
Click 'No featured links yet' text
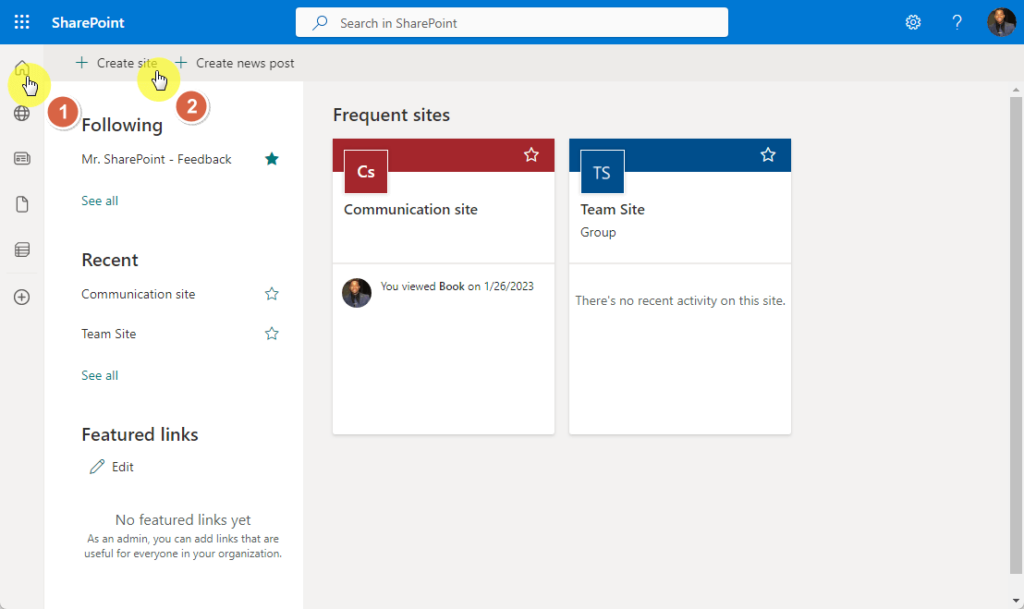tap(183, 520)
